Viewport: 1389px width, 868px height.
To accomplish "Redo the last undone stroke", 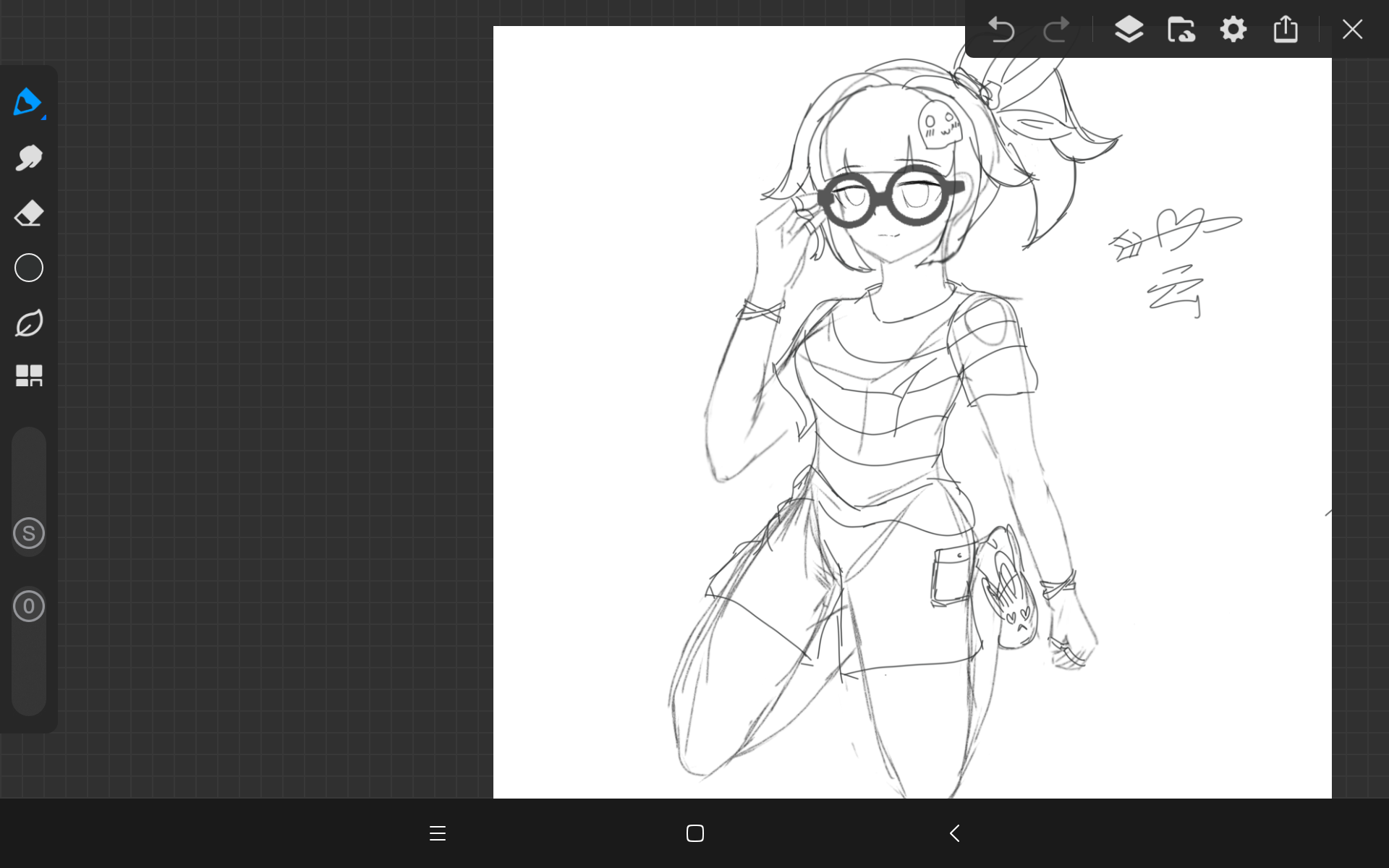I will coord(1055,30).
